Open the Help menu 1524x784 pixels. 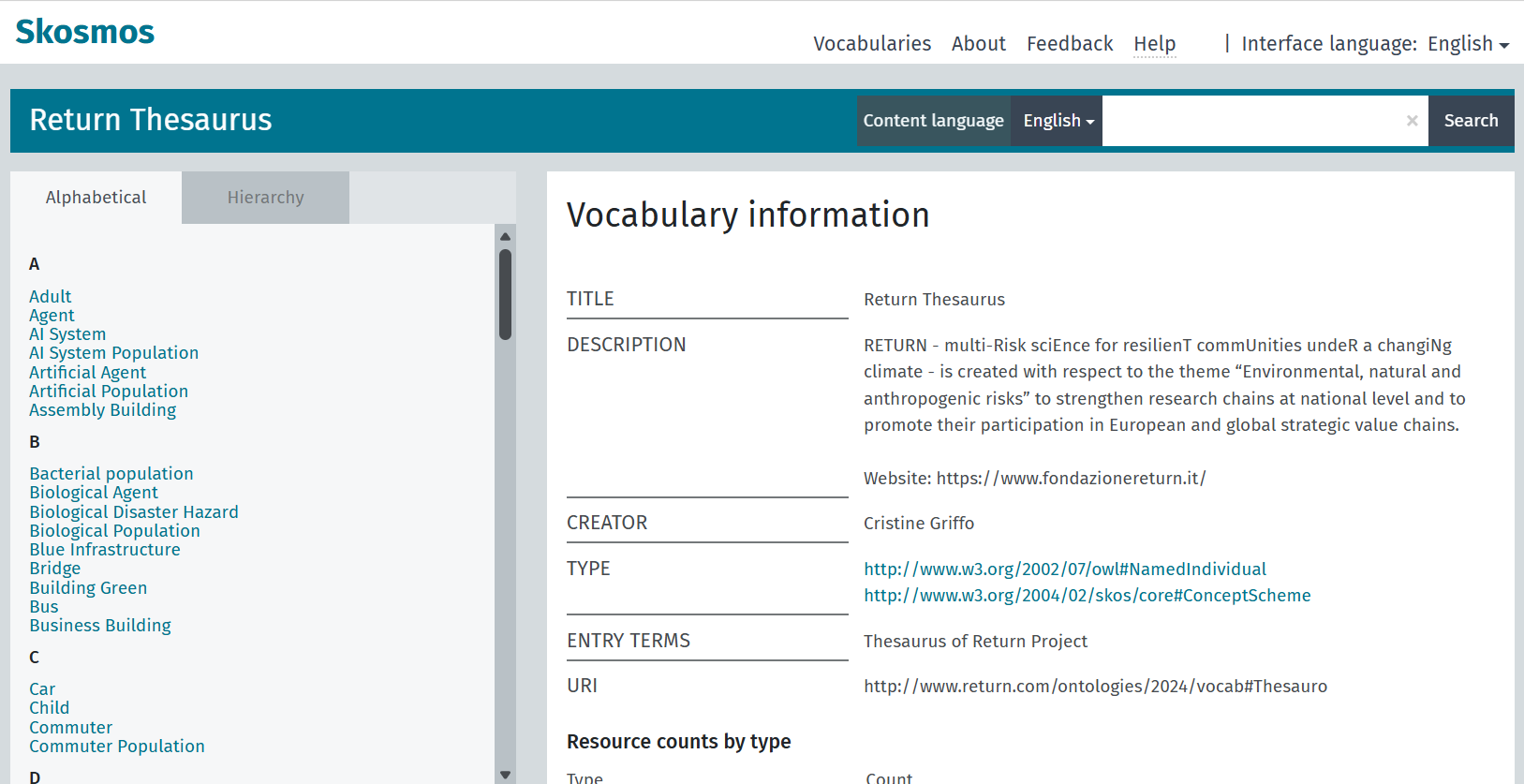(x=1154, y=44)
